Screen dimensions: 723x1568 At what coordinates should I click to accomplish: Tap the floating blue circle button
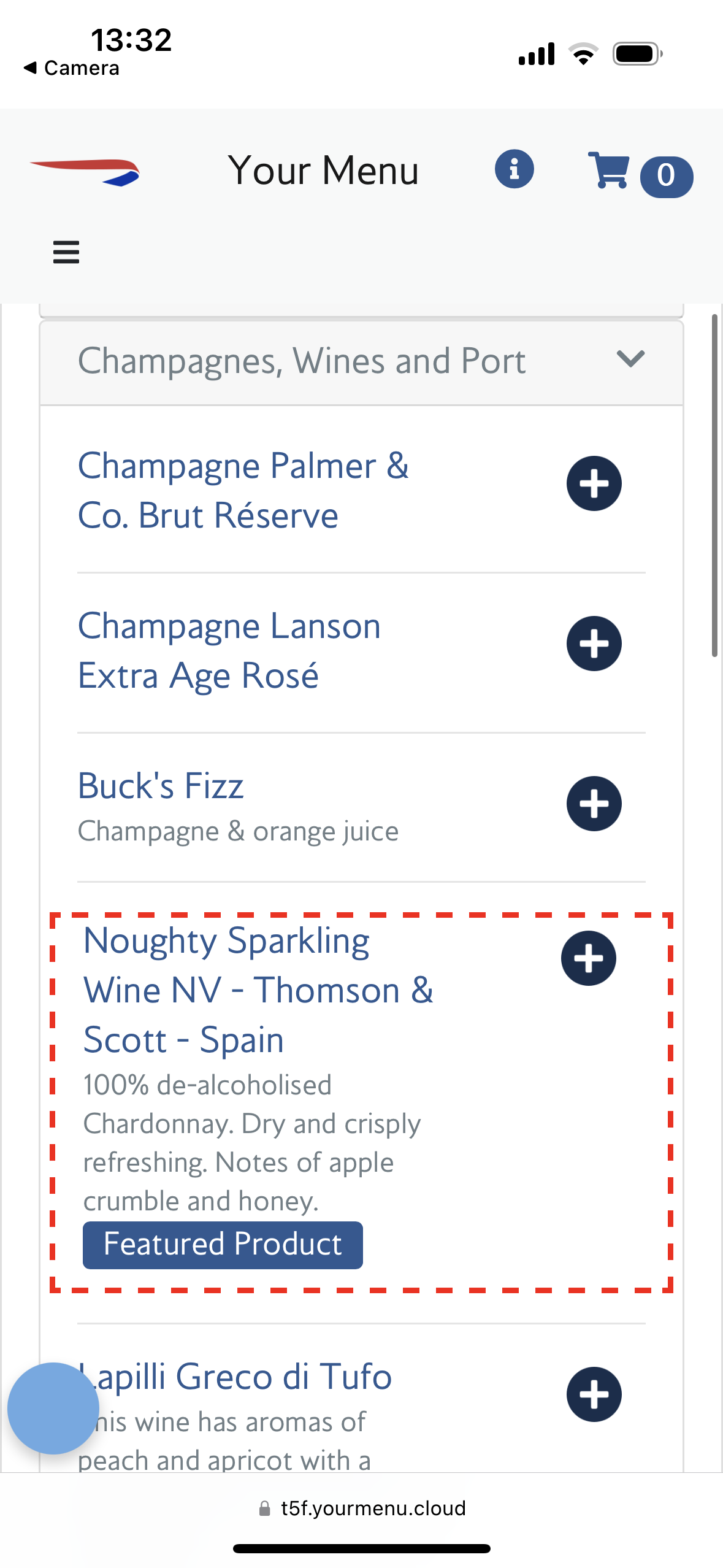[x=53, y=1408]
